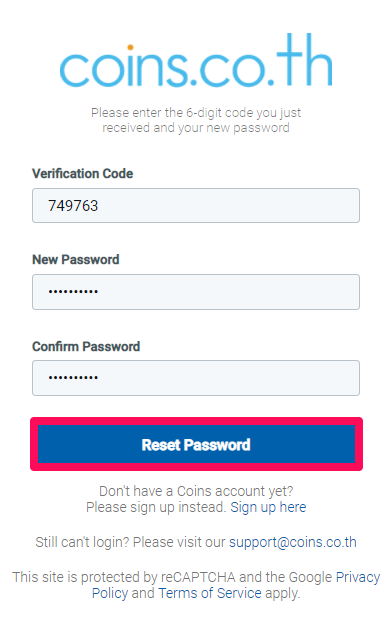Open the Google Privacy Policy link
Viewport: 391px width, 628px height.
[236, 585]
